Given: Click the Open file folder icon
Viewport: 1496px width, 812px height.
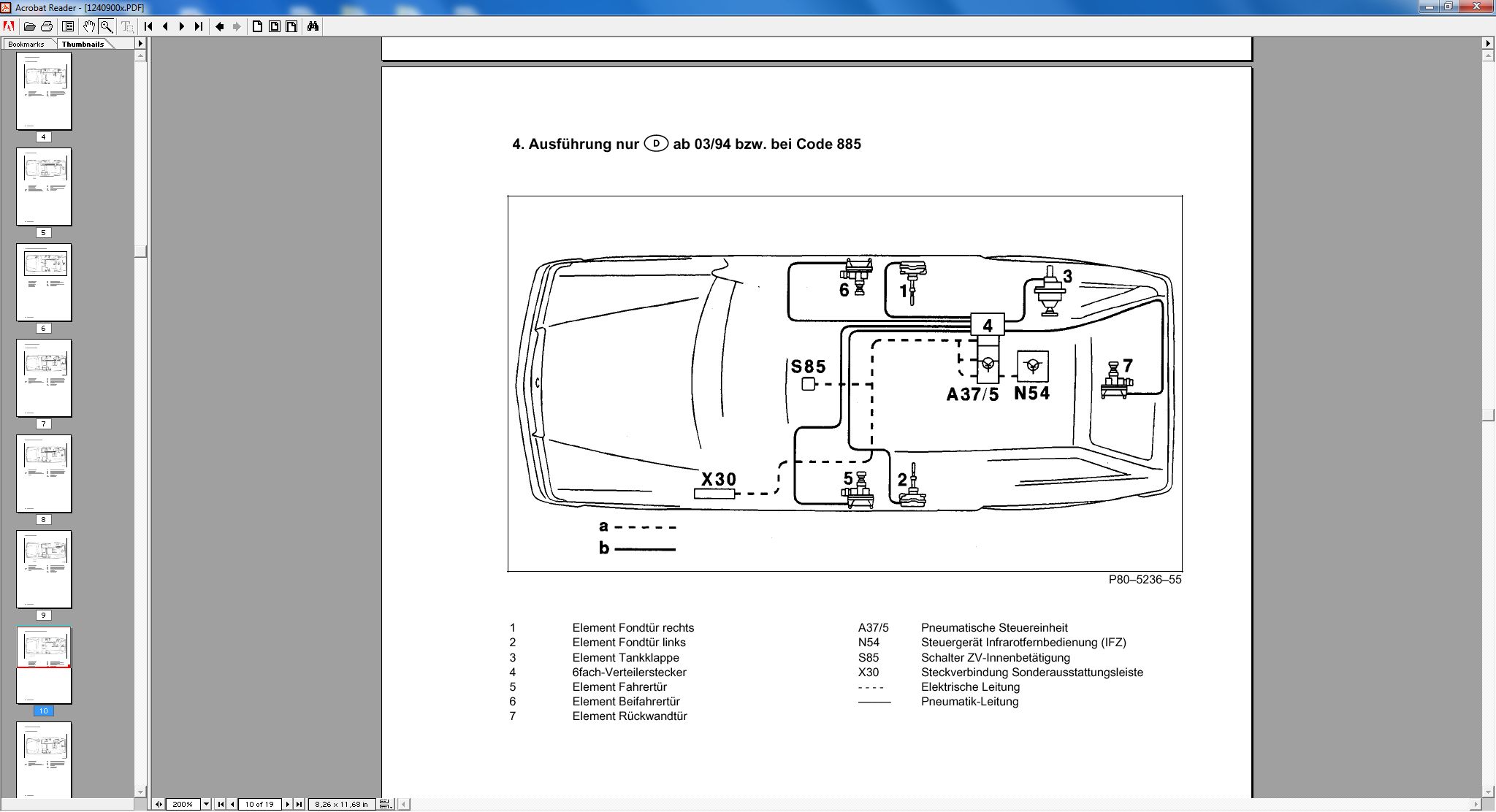Looking at the screenshot, I should 29,26.
